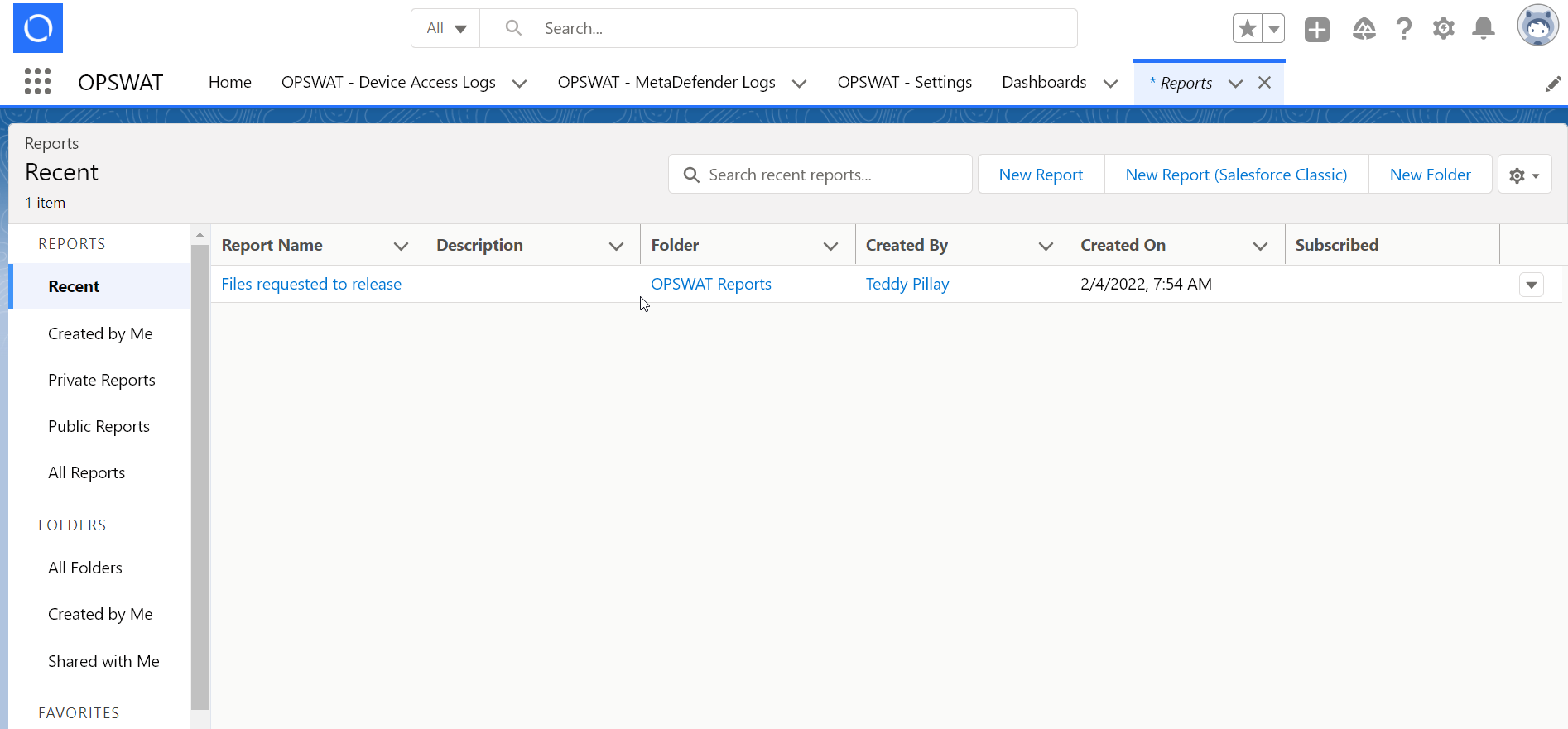The image size is (1568, 729).
Task: Click sidebar scrollbar up arrow
Action: 200,235
